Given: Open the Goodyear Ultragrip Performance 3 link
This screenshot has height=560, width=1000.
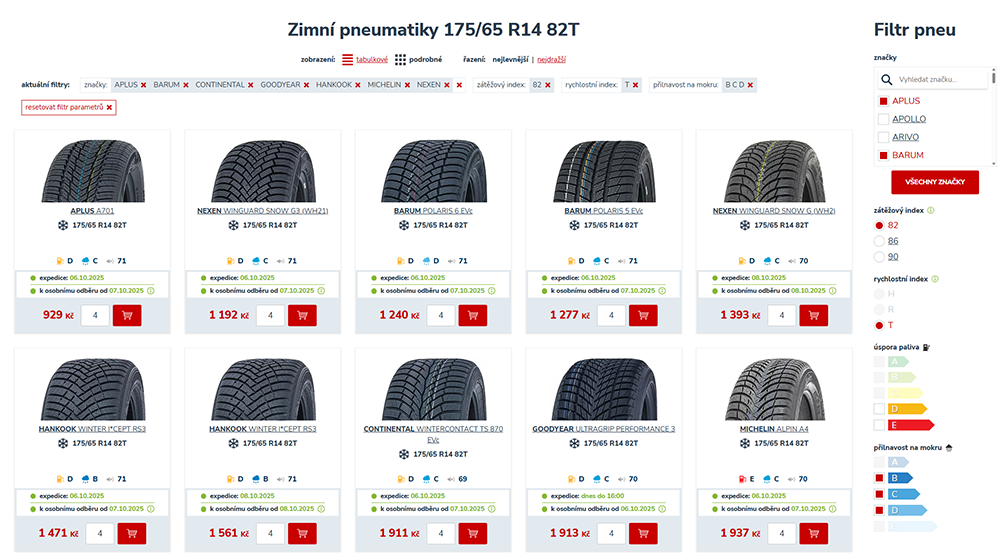Looking at the screenshot, I should point(603,429).
